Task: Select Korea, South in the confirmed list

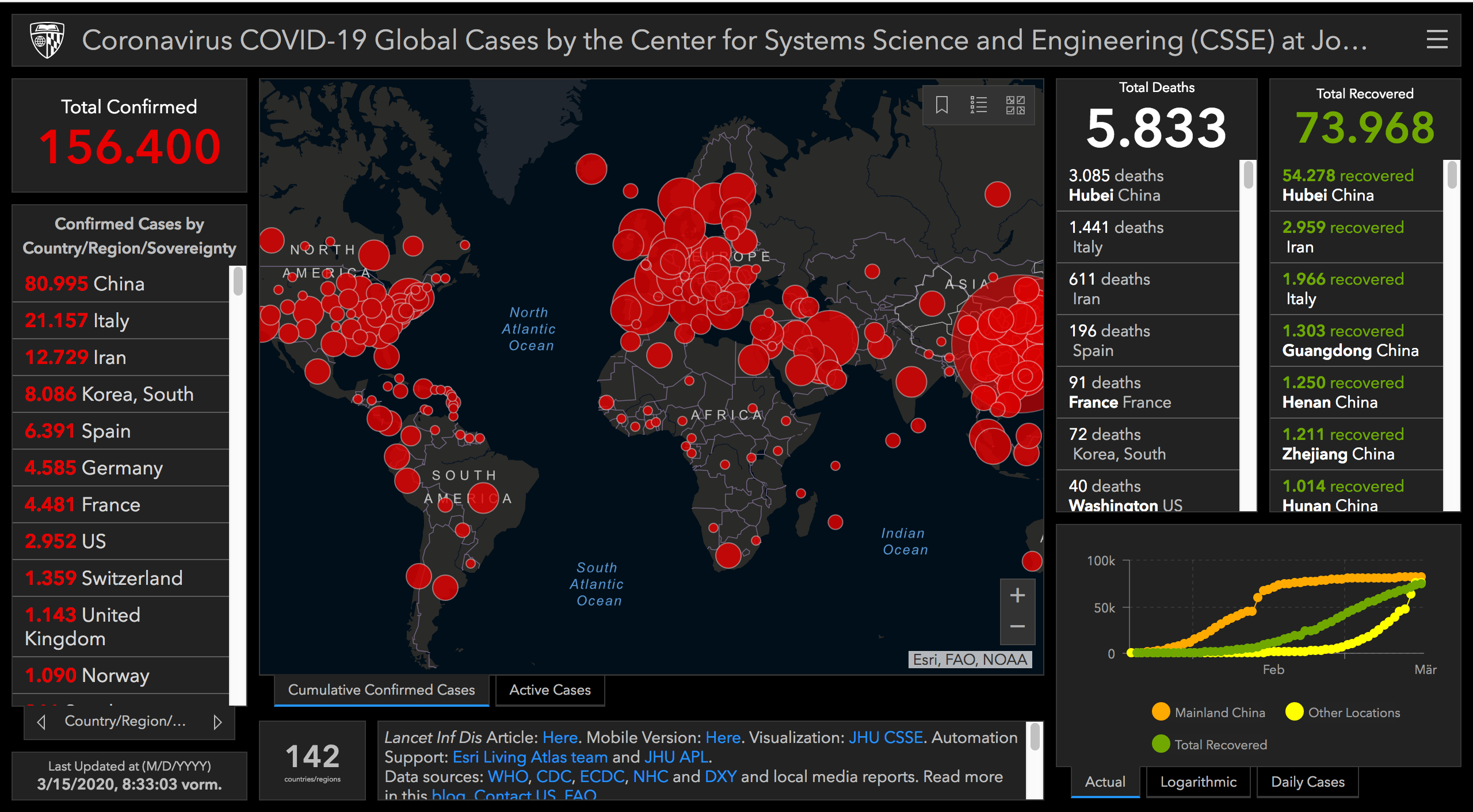Action: pyautogui.click(x=121, y=394)
